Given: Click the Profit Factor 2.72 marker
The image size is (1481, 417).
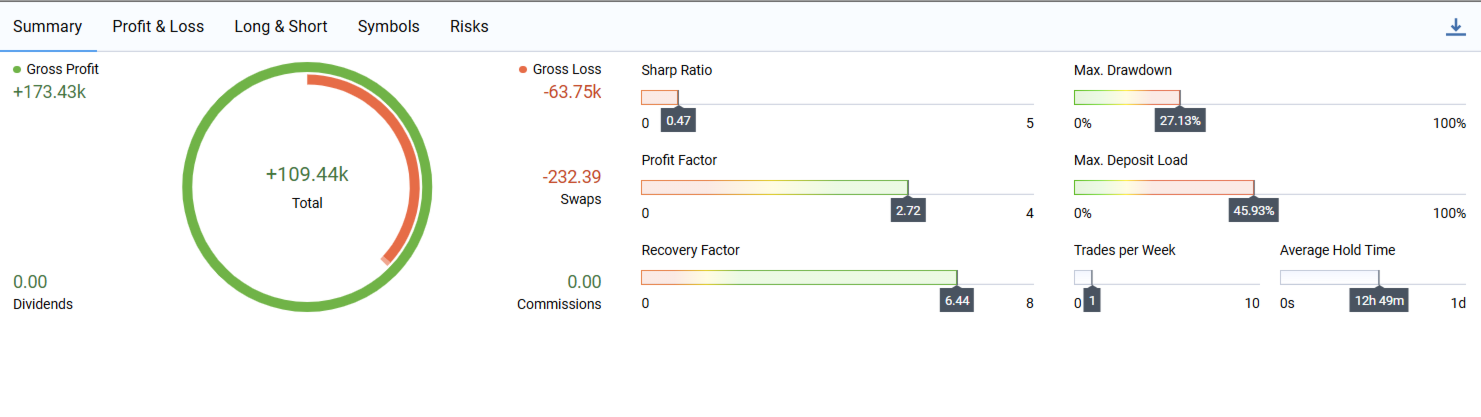Looking at the screenshot, I should click(908, 211).
